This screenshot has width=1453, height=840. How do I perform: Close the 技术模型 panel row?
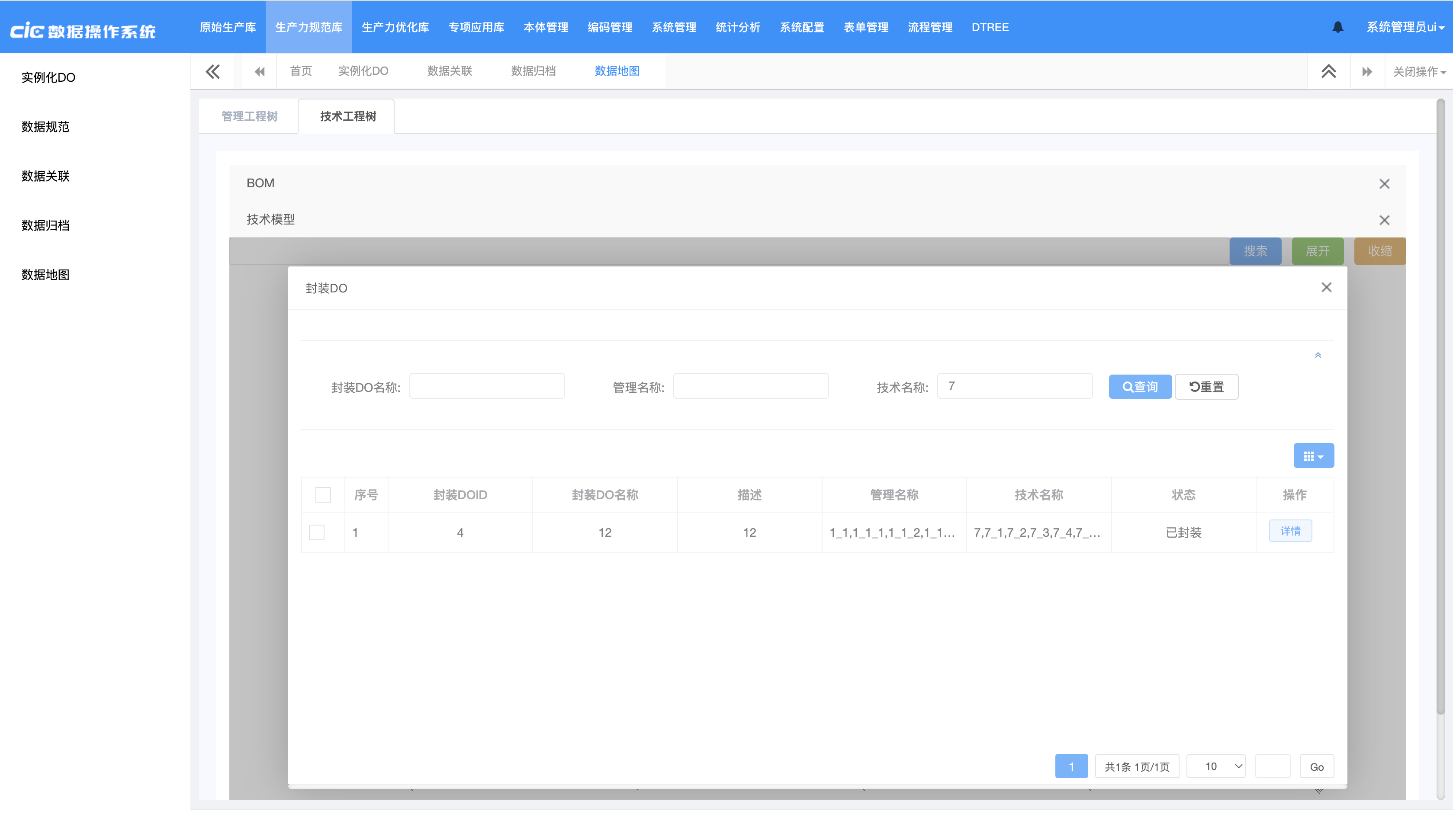1384,220
